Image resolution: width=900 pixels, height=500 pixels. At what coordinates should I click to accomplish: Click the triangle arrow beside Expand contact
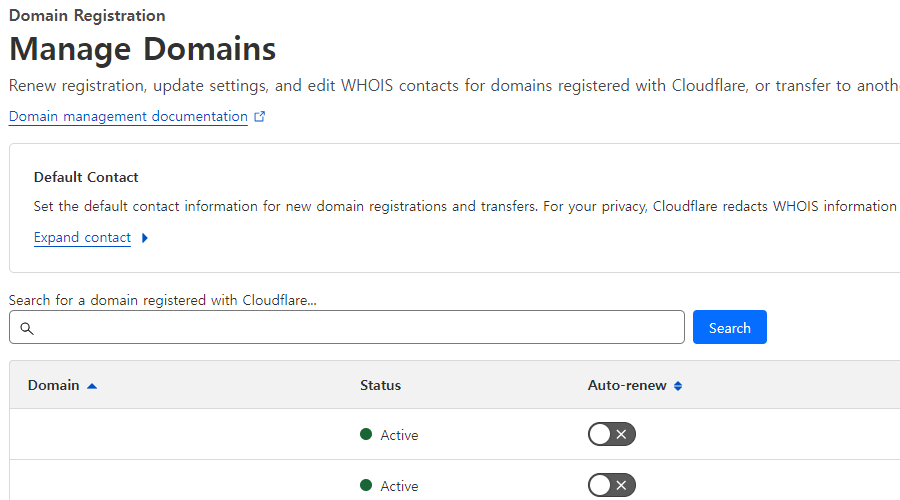pyautogui.click(x=145, y=238)
